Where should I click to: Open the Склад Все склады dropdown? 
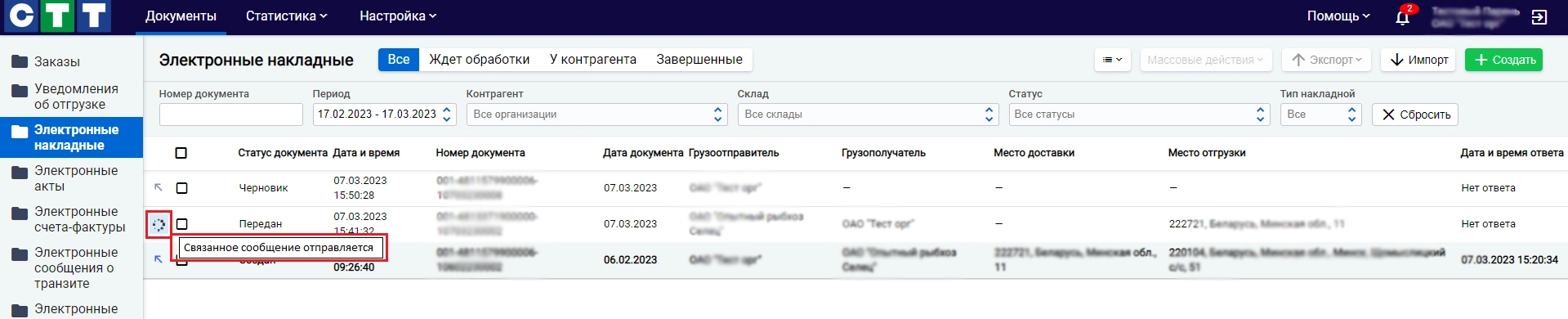pyautogui.click(x=869, y=115)
